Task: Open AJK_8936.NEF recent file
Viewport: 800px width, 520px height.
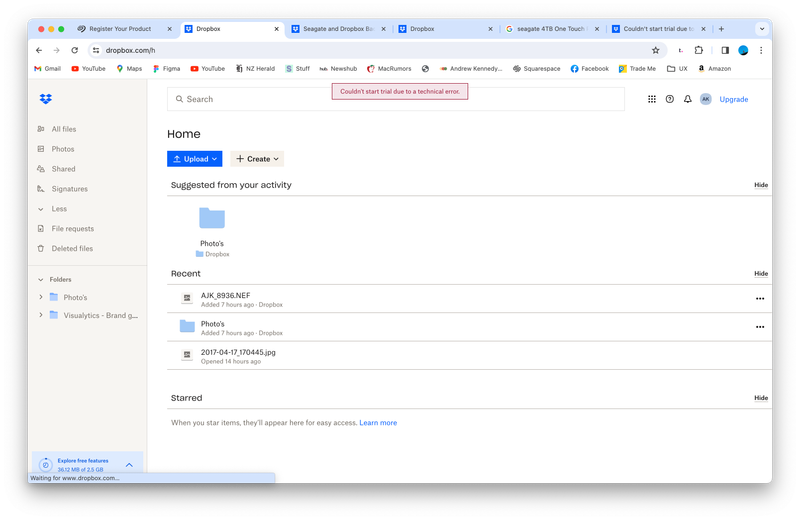Action: (x=225, y=295)
